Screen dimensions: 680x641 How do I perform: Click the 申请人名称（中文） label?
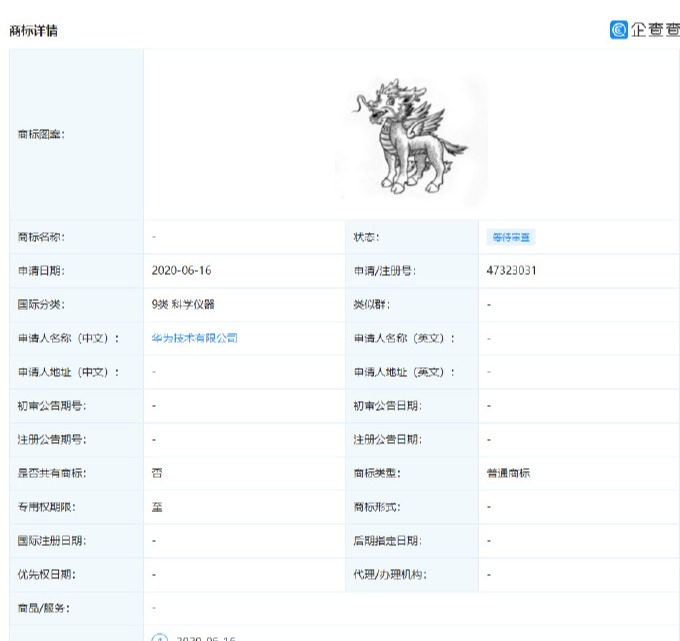pos(68,338)
